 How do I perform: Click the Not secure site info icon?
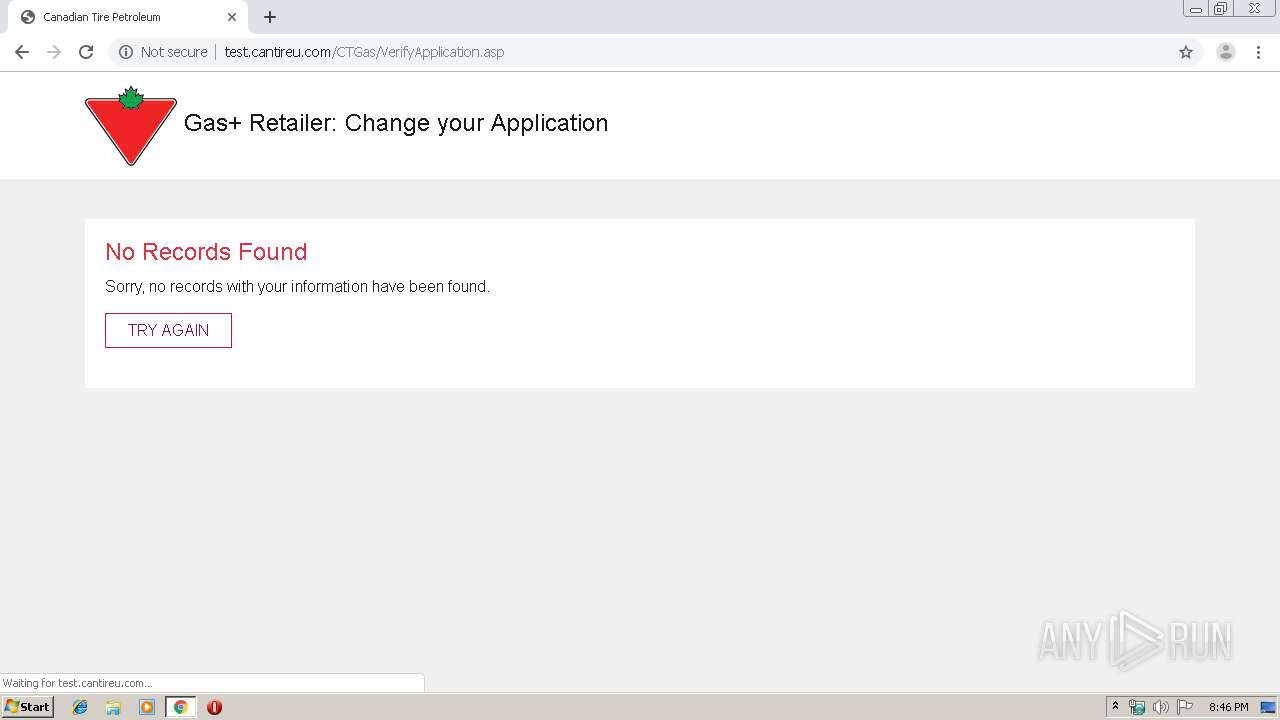126,52
